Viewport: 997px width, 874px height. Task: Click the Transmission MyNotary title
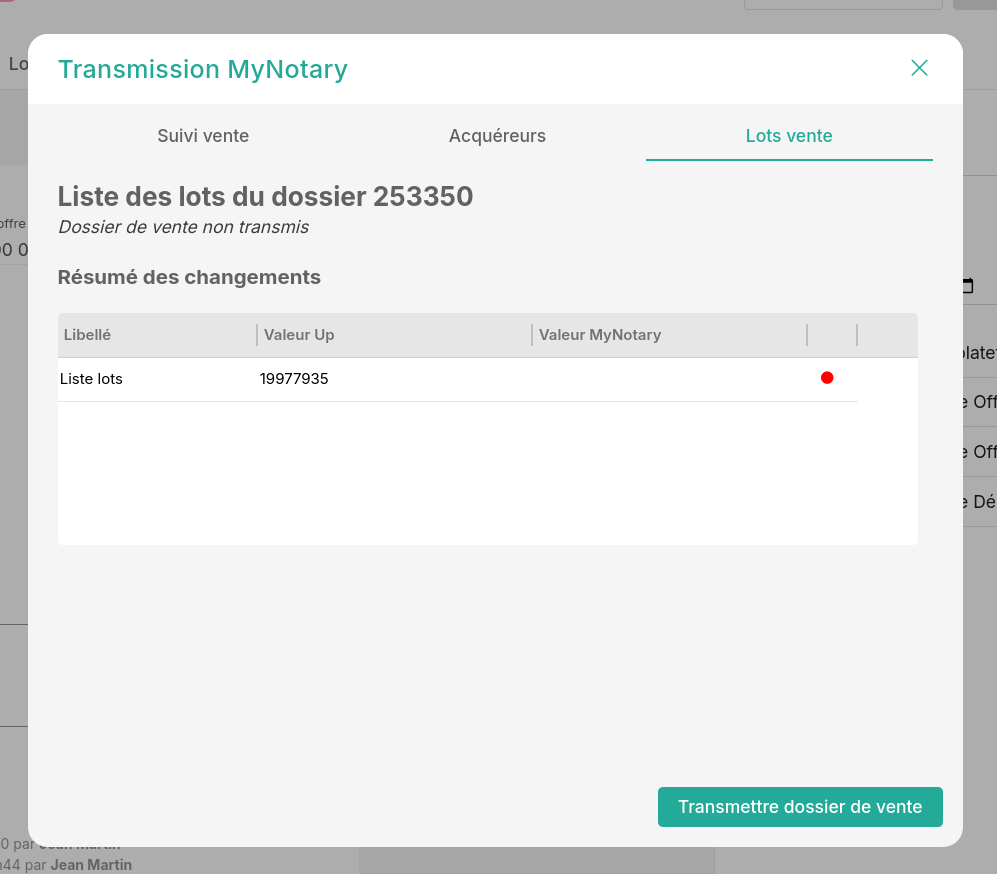tap(203, 69)
